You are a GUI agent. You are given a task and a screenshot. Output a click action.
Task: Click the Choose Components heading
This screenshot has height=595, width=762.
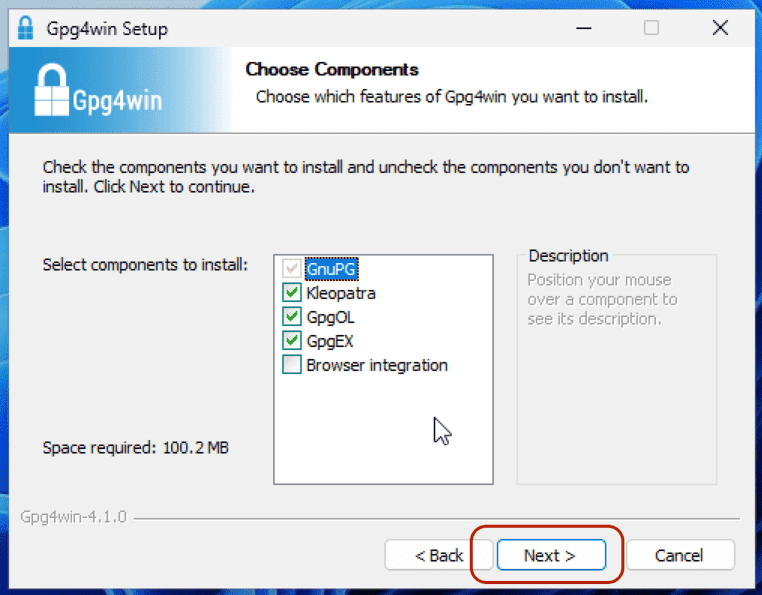click(332, 70)
